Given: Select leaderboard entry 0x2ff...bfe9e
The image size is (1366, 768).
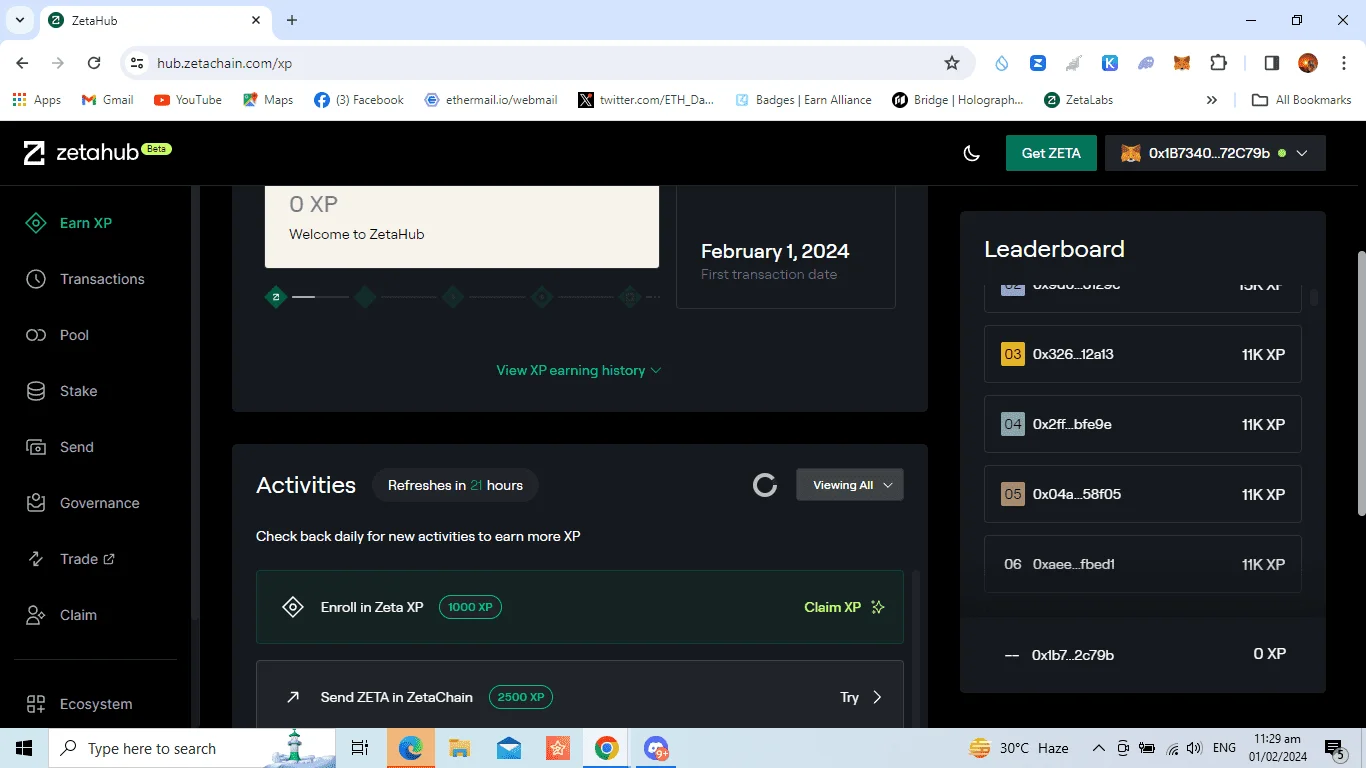Looking at the screenshot, I should pyautogui.click(x=1143, y=424).
